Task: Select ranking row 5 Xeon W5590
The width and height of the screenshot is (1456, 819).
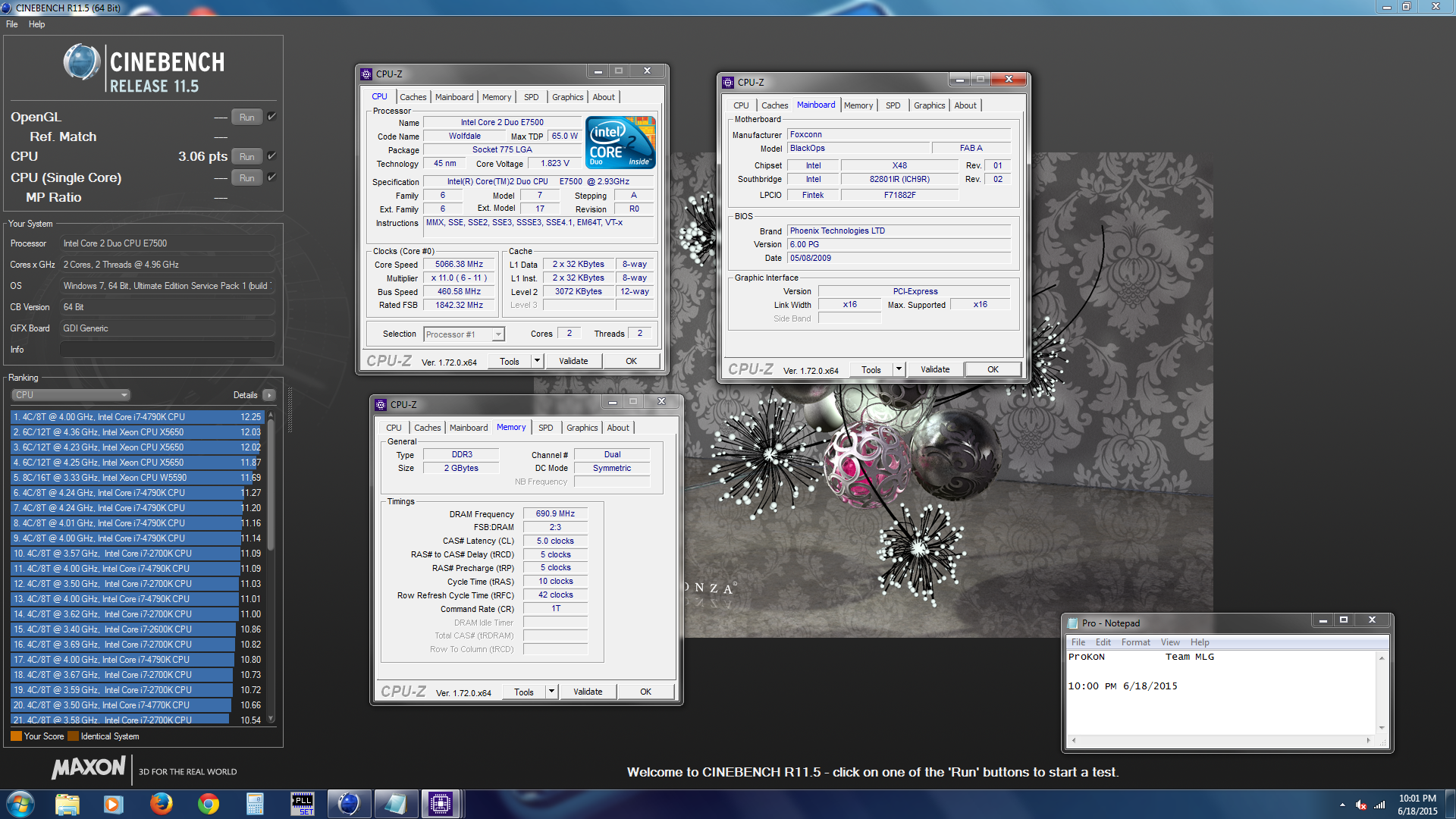Action: pos(137,478)
